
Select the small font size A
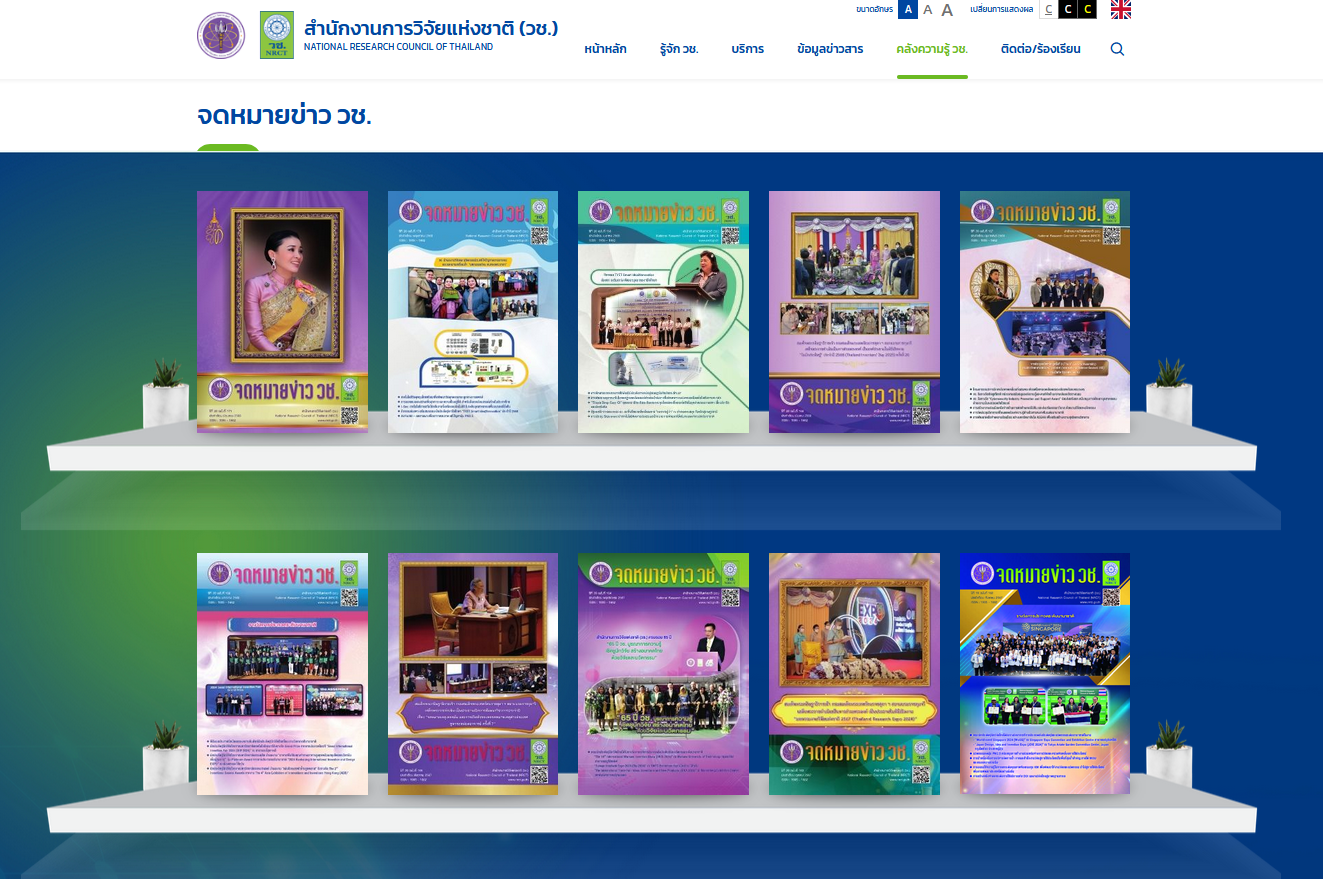coord(907,10)
